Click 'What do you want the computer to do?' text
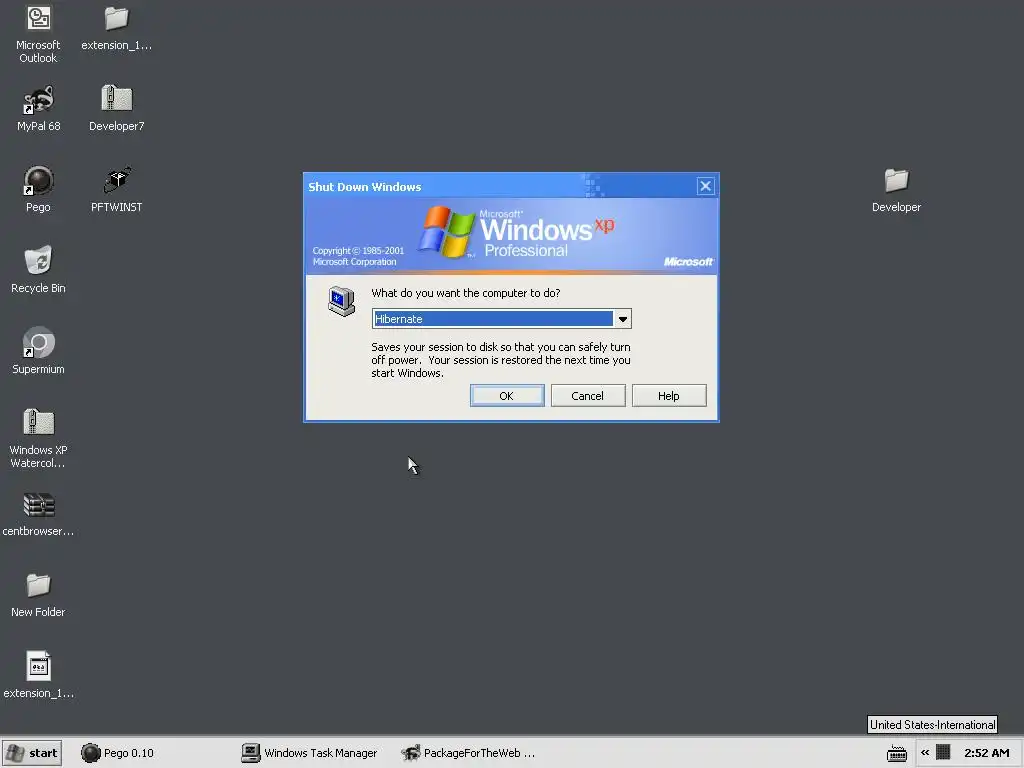 click(466, 293)
